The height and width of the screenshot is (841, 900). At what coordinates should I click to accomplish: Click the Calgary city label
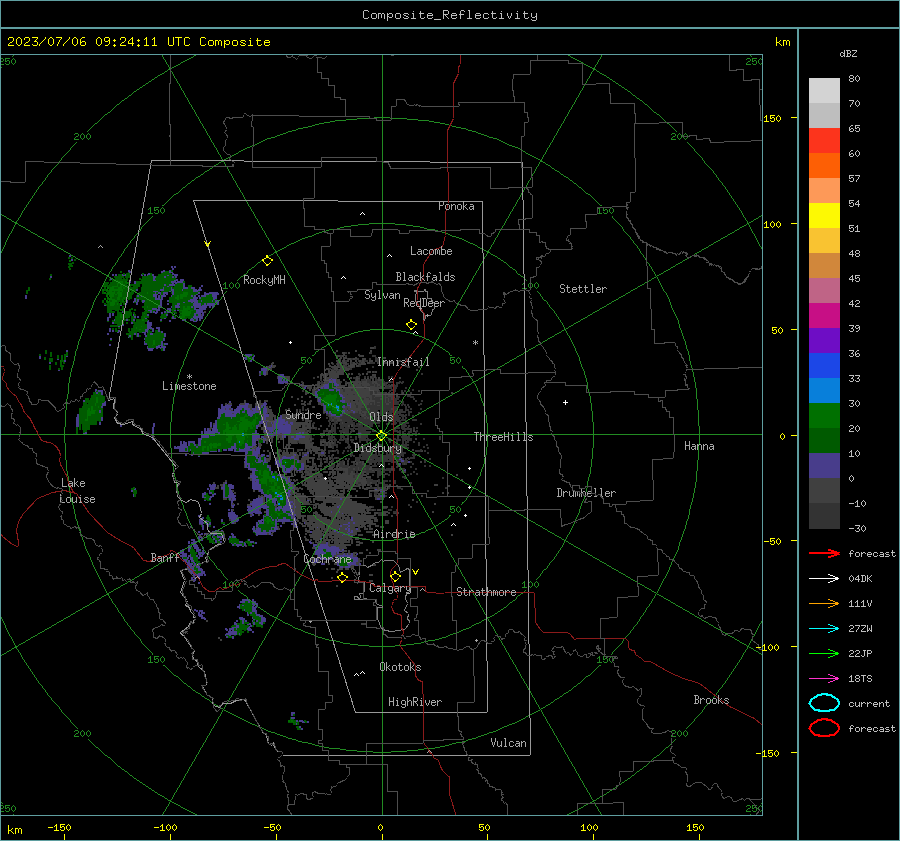coord(390,588)
